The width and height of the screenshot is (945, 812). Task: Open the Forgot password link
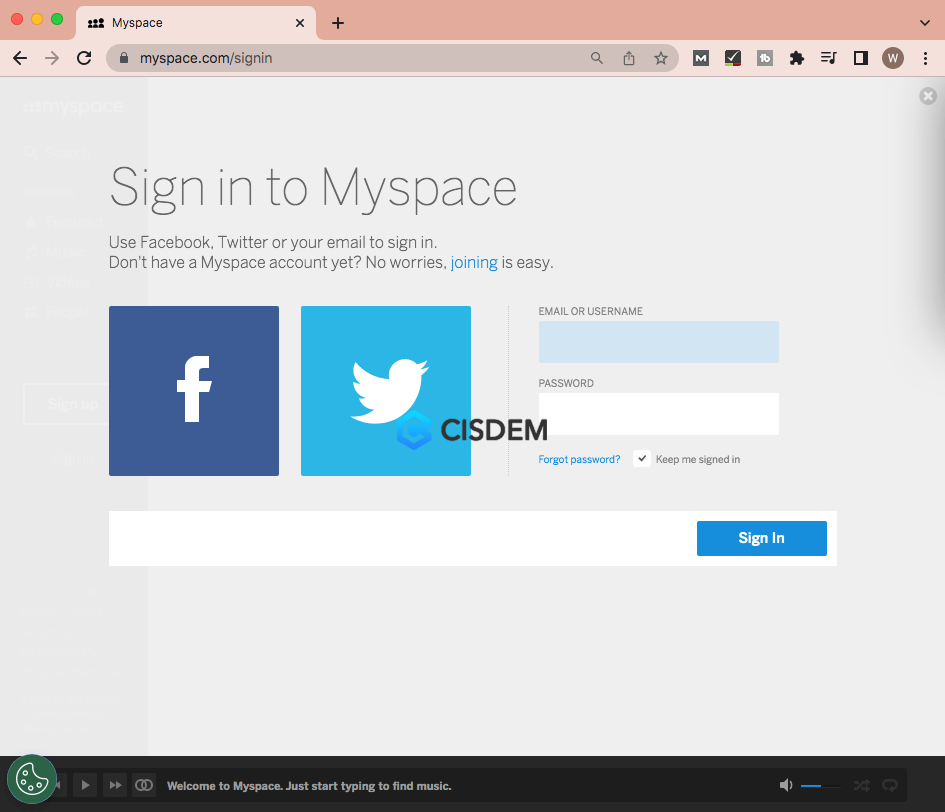pyautogui.click(x=579, y=458)
